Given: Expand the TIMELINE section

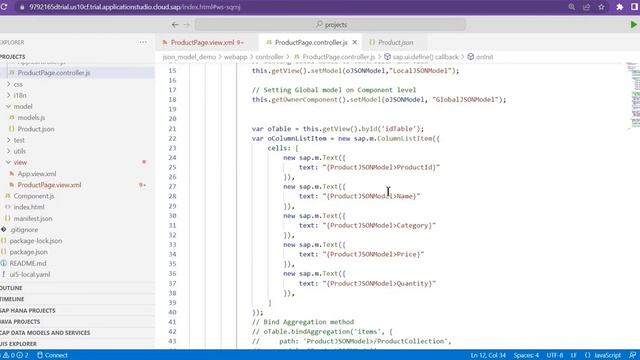Looking at the screenshot, I should (12, 299).
